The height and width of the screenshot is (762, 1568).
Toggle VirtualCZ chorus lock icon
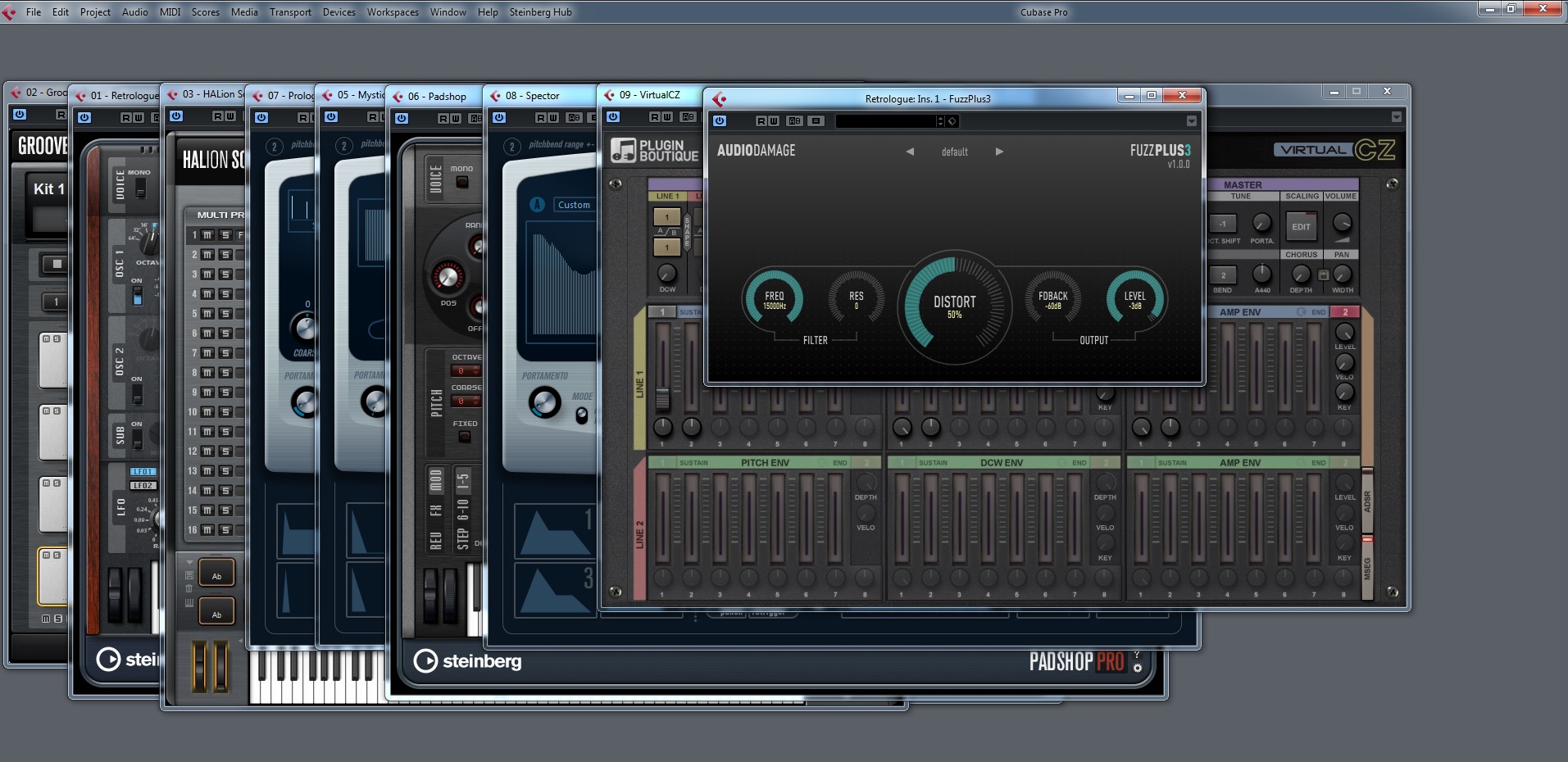click(1322, 275)
